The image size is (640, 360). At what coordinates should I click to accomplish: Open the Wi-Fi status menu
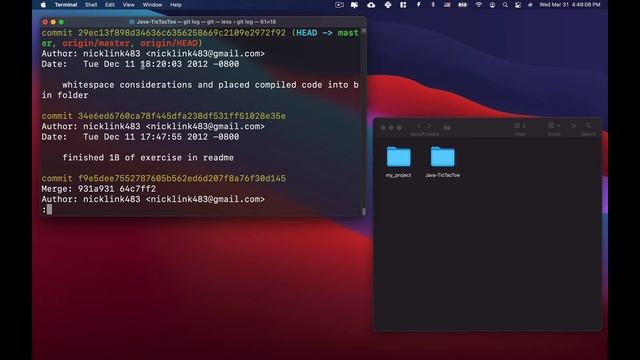click(x=478, y=5)
